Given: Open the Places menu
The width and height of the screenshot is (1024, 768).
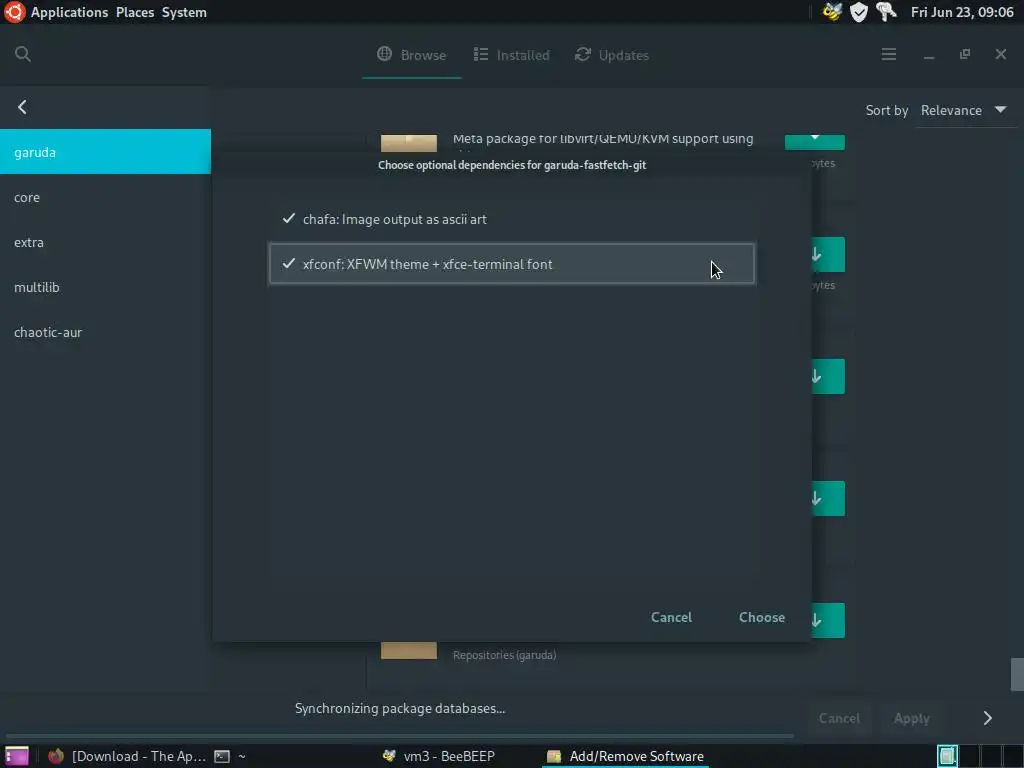Looking at the screenshot, I should click(135, 12).
